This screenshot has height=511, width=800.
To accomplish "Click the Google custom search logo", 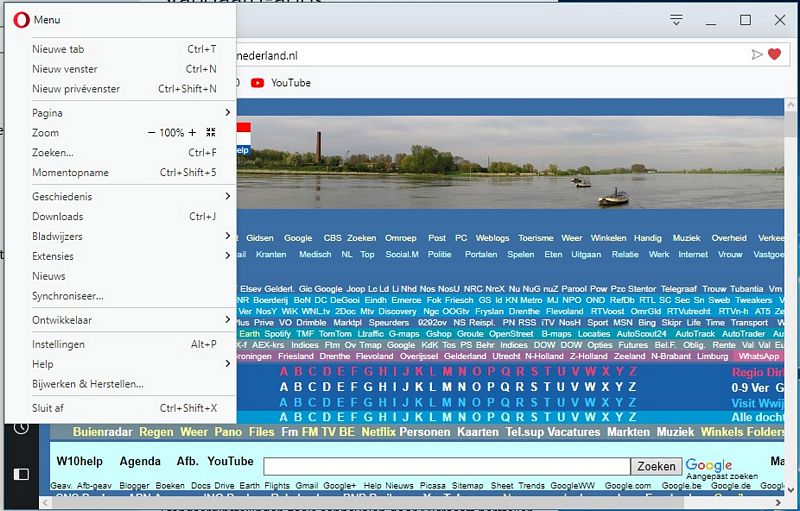I will point(709,465).
